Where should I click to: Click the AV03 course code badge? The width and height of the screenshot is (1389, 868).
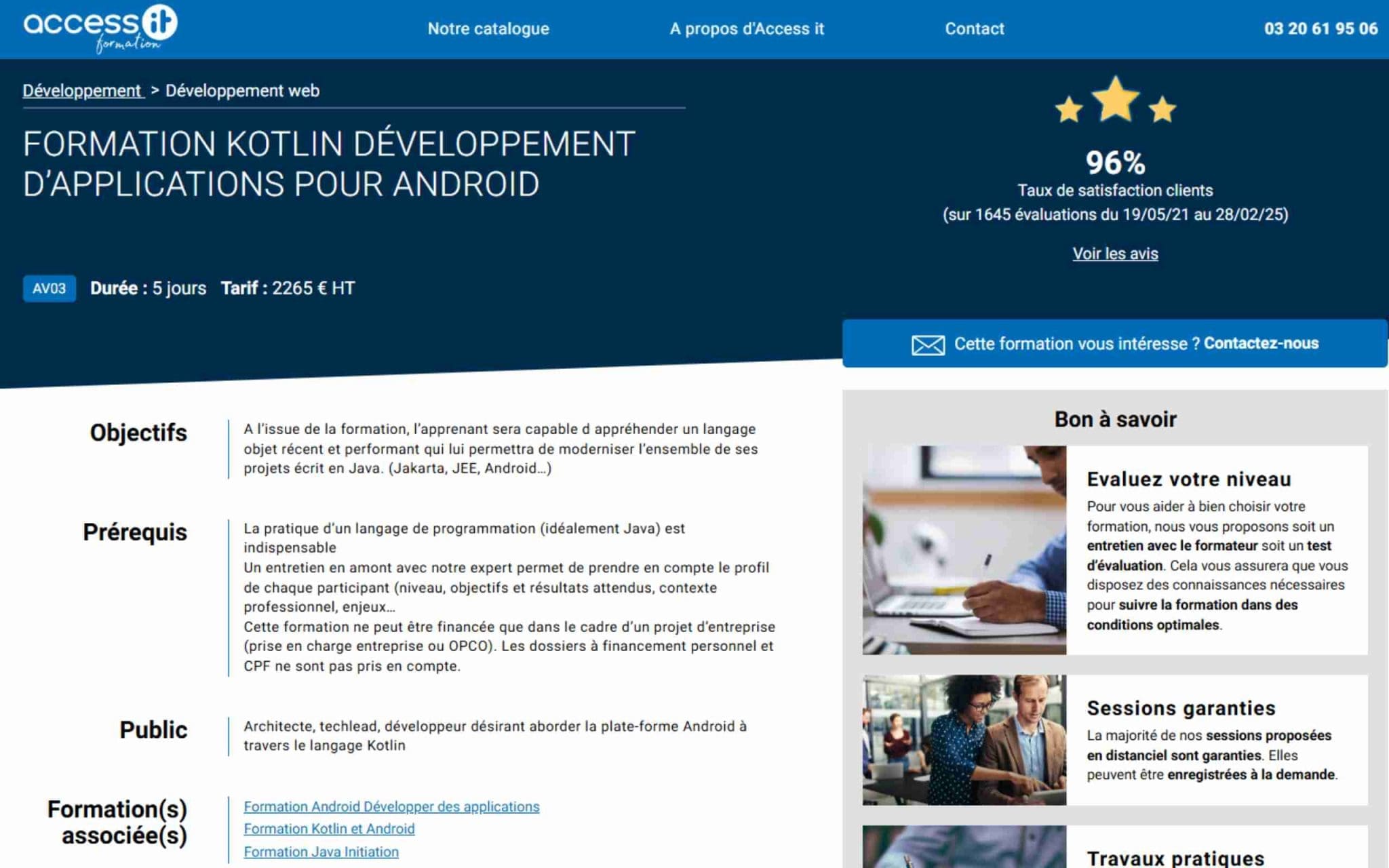tap(50, 288)
